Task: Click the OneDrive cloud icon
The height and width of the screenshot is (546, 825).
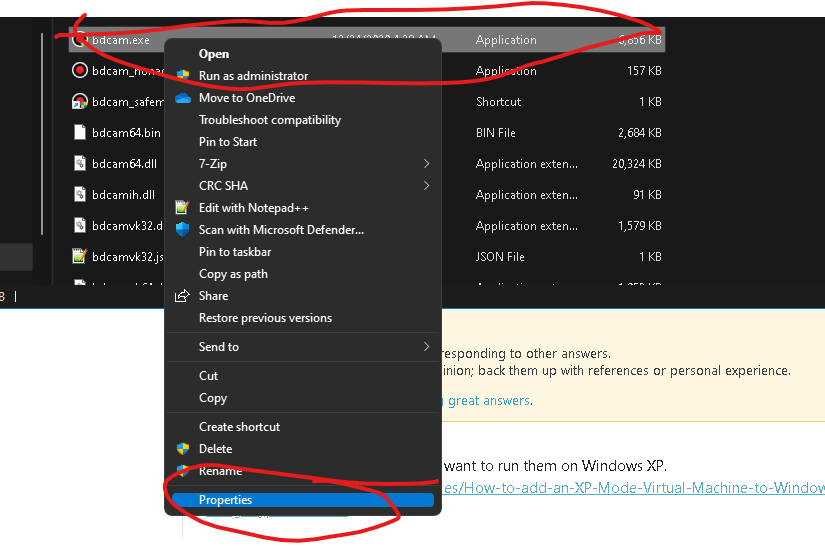Action: (x=183, y=98)
